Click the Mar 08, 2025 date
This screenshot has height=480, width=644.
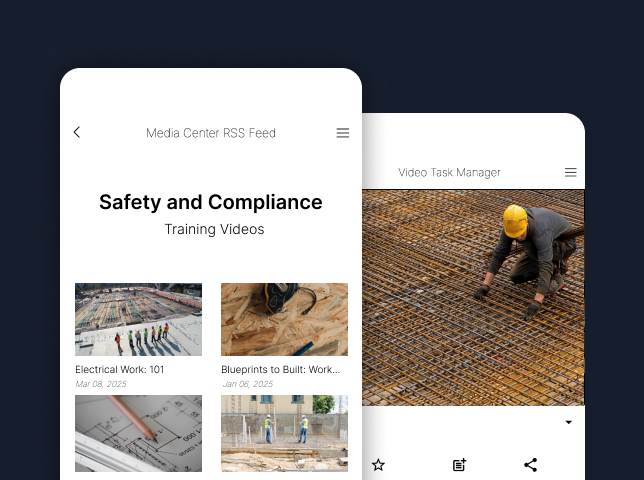[x=101, y=384]
